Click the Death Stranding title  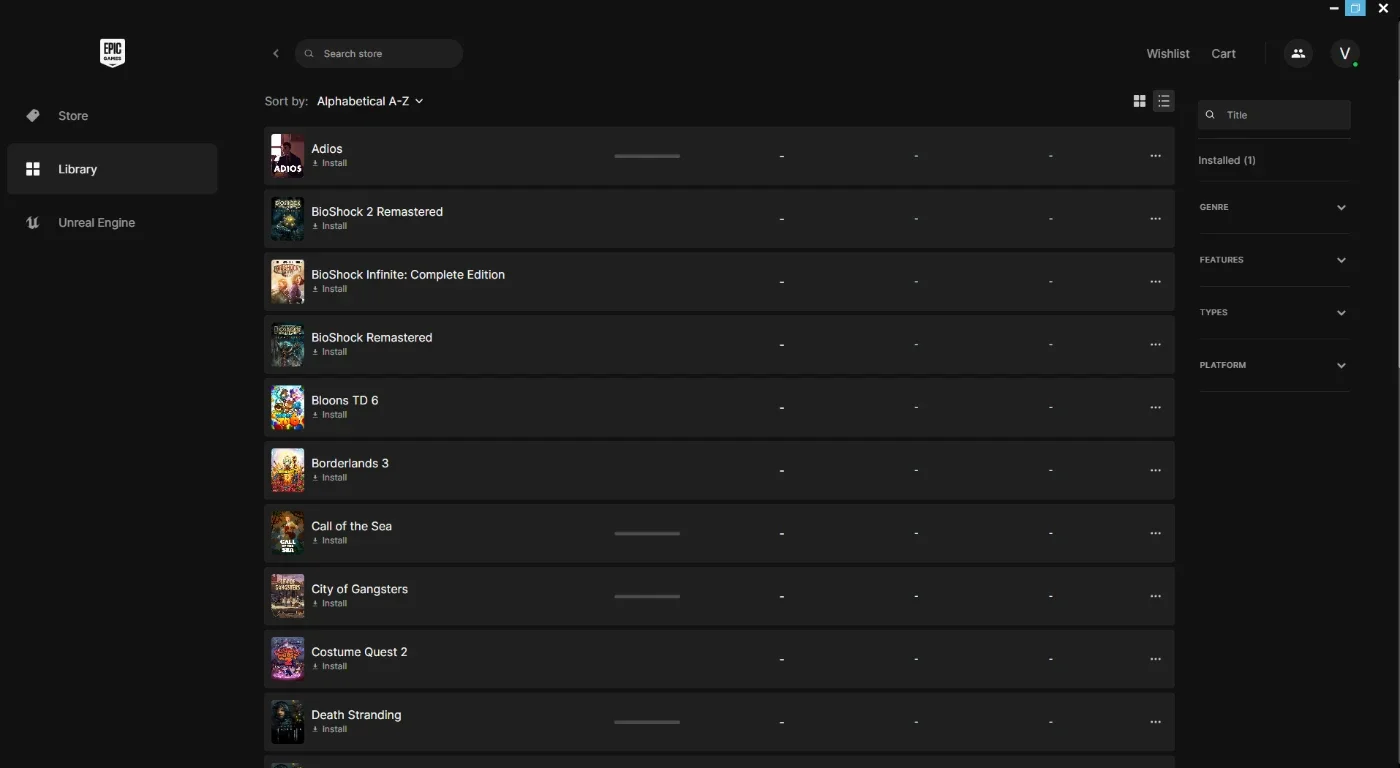click(356, 715)
